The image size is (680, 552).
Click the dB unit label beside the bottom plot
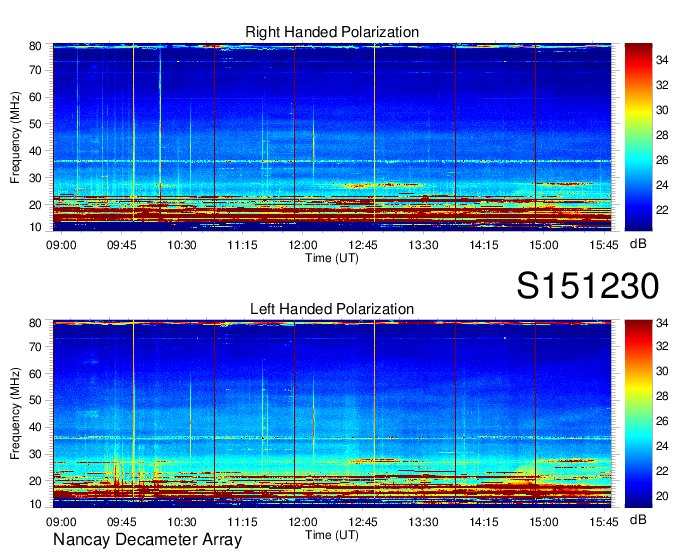(x=638, y=519)
